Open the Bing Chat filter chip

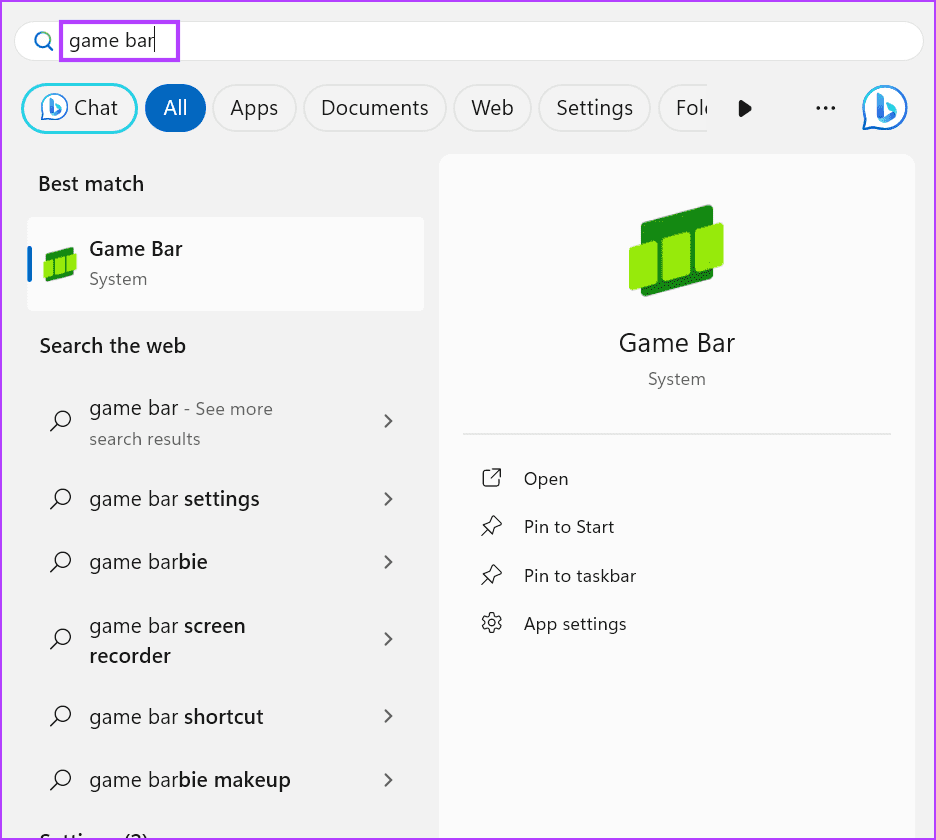click(x=79, y=108)
